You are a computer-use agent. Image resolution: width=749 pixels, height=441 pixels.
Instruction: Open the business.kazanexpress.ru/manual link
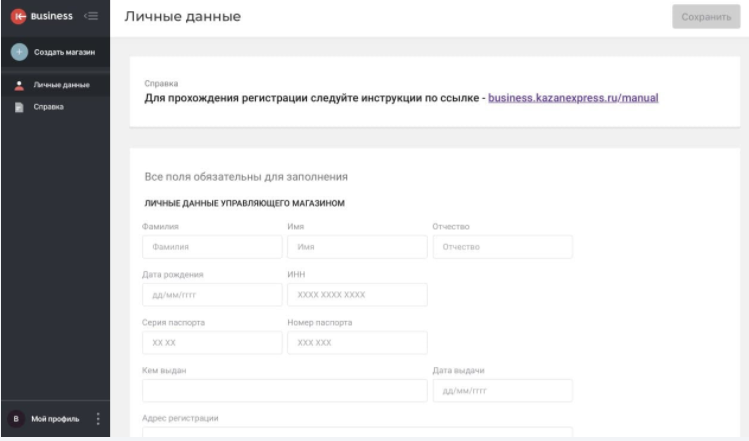[x=573, y=99]
